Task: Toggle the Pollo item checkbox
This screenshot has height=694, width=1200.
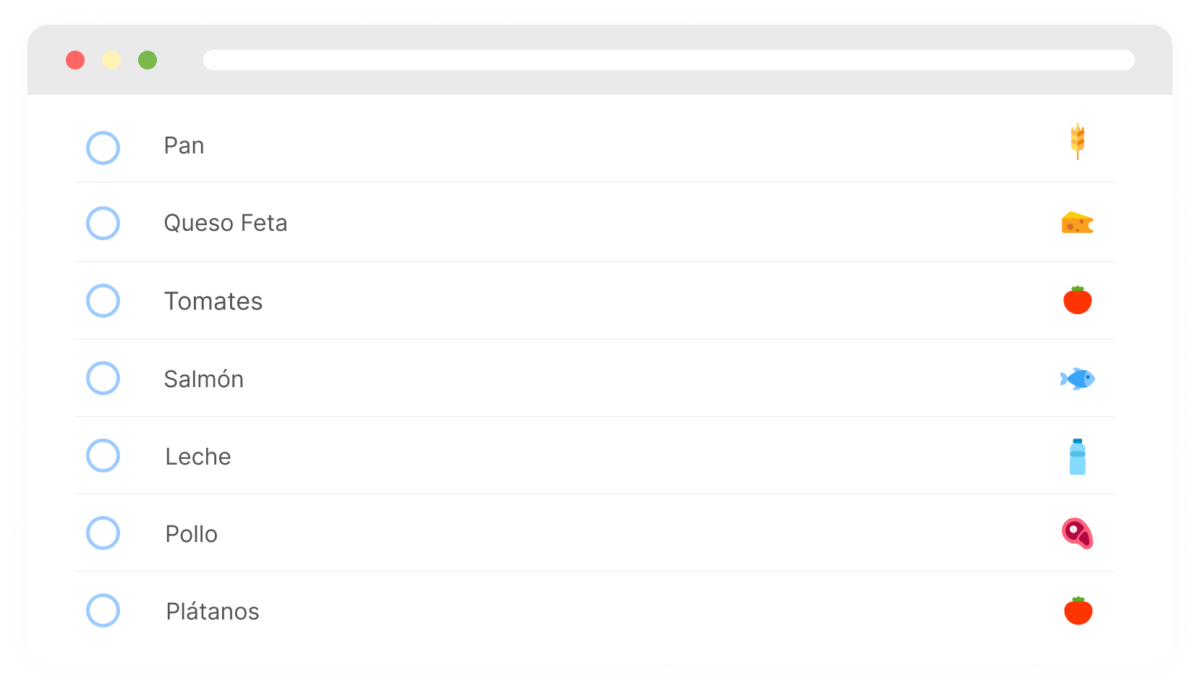Action: [x=103, y=533]
